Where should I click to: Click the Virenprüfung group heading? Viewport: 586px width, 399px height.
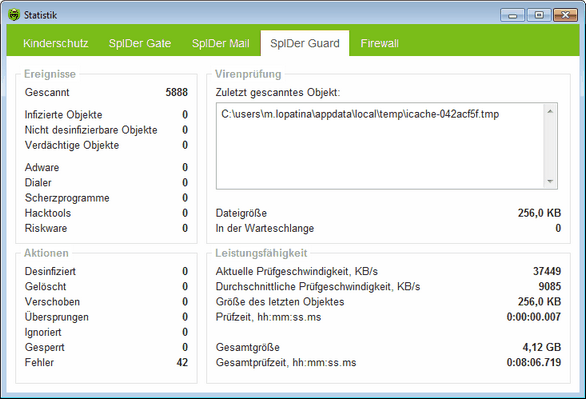coord(248,74)
